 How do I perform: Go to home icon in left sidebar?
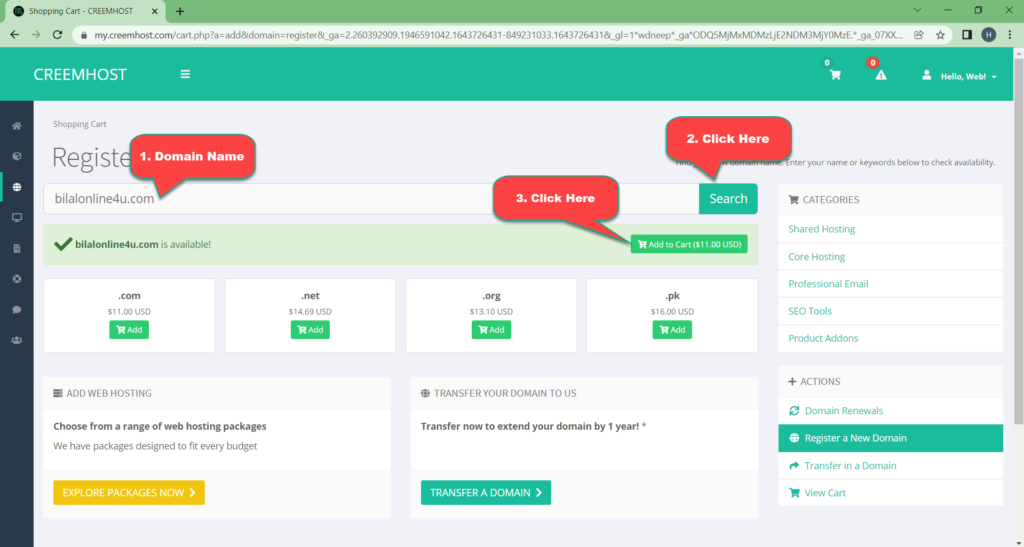(x=17, y=125)
